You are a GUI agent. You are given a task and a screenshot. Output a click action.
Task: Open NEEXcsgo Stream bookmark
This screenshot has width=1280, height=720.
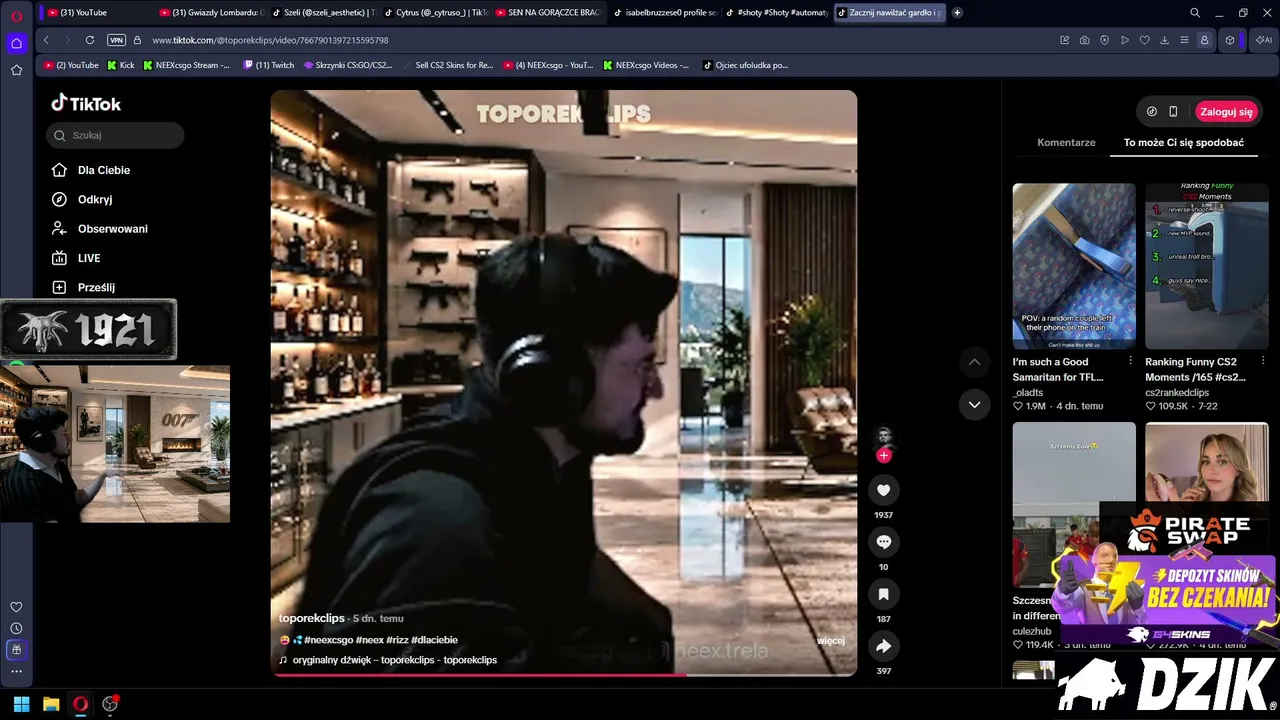click(x=186, y=65)
